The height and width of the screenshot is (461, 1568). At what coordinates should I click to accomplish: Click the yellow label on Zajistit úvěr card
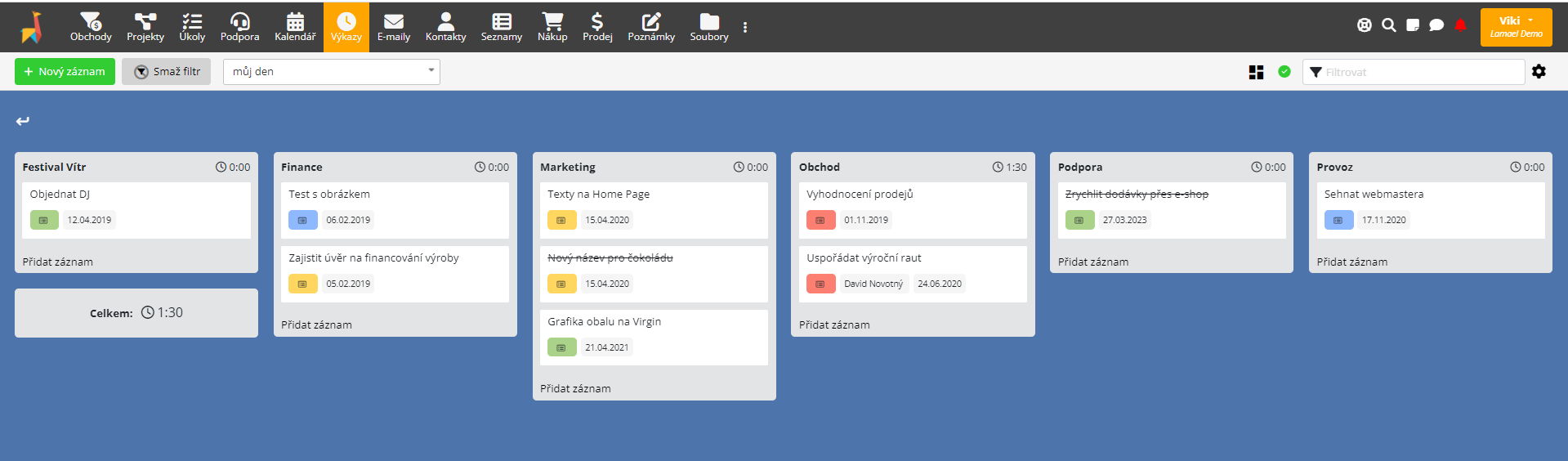(x=303, y=284)
